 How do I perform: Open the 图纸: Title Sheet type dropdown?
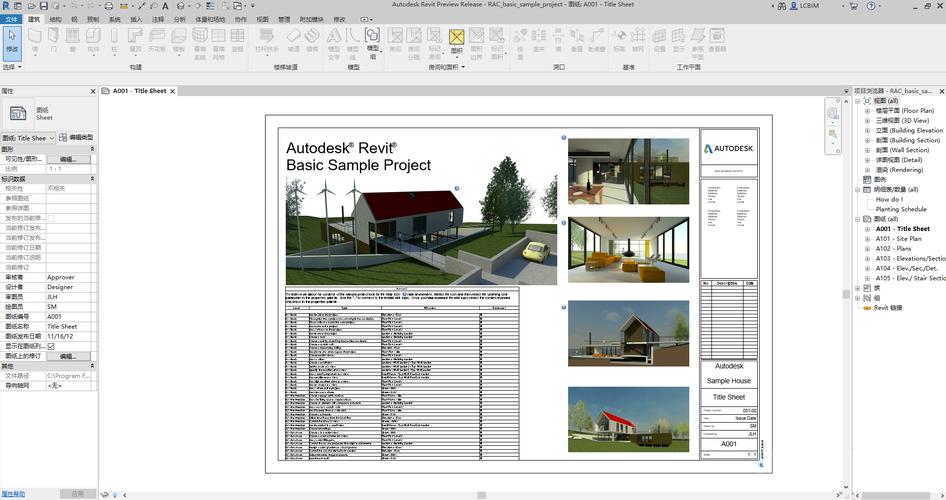[x=28, y=138]
